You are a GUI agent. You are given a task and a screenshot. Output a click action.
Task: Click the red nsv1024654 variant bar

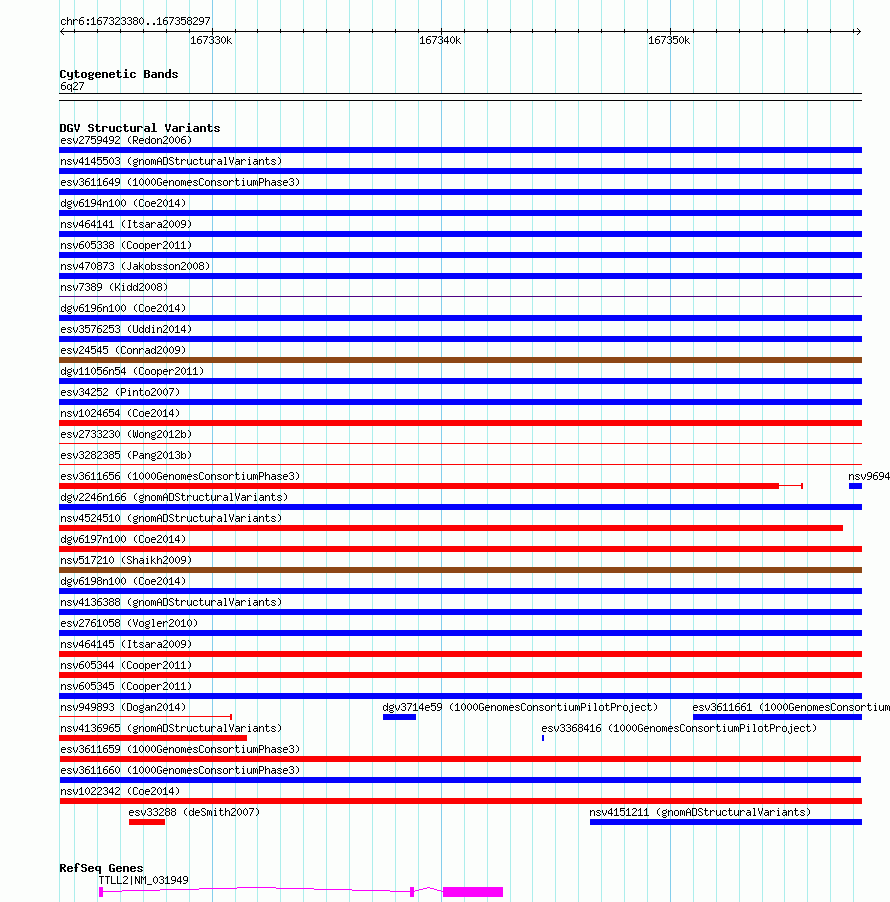click(460, 423)
